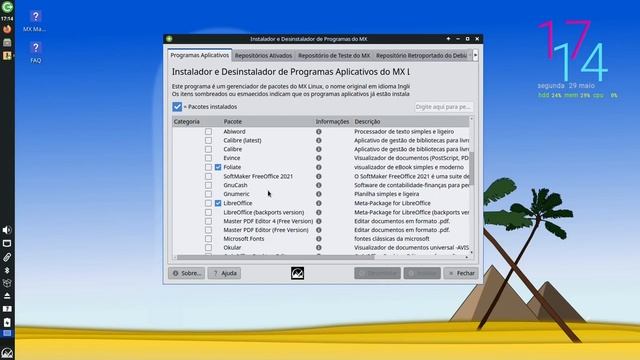
Task: Switch to the Repositórios Ativados tab
Action: pyautogui.click(x=264, y=56)
